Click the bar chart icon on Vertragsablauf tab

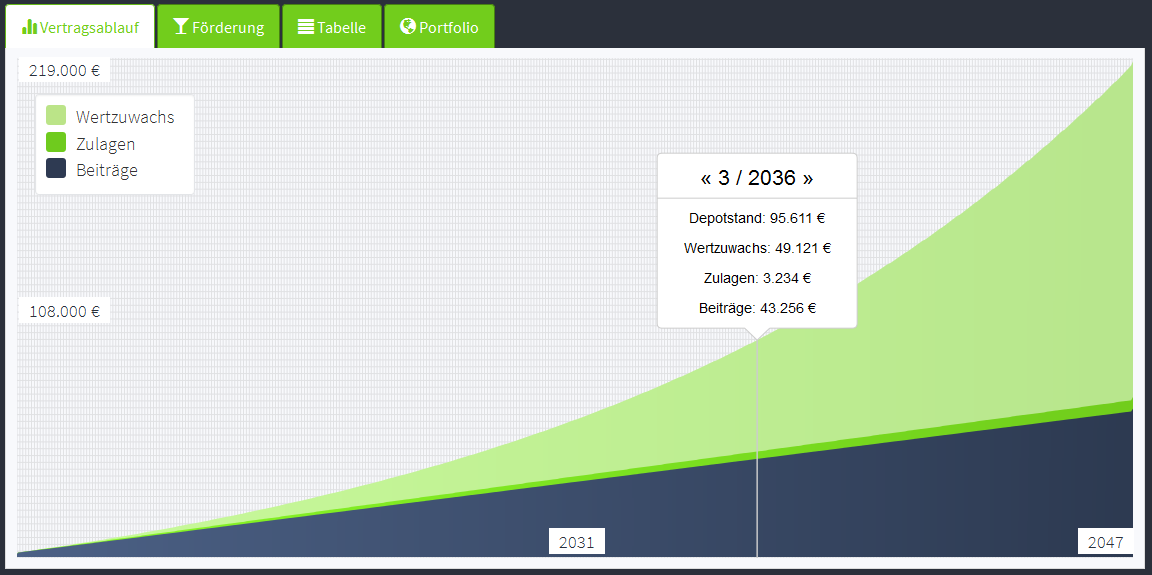coord(30,27)
